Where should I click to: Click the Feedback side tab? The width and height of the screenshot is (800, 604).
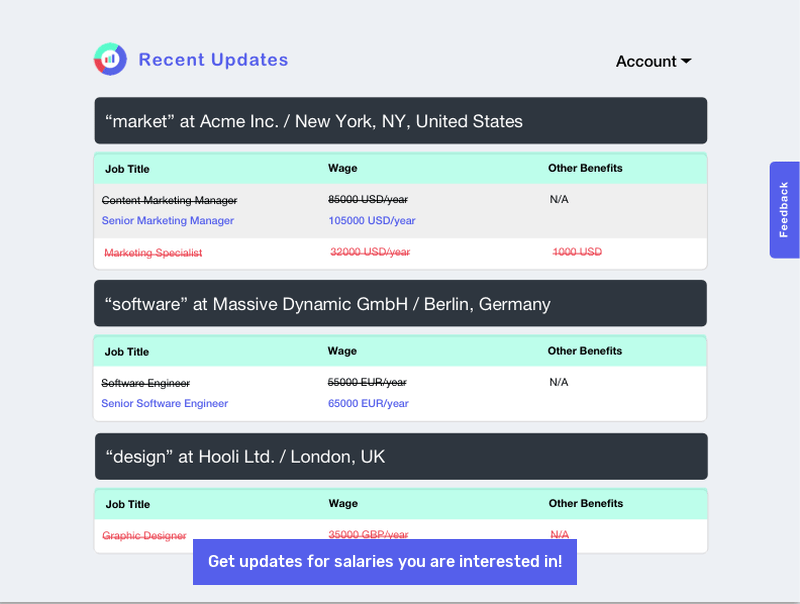(784, 210)
